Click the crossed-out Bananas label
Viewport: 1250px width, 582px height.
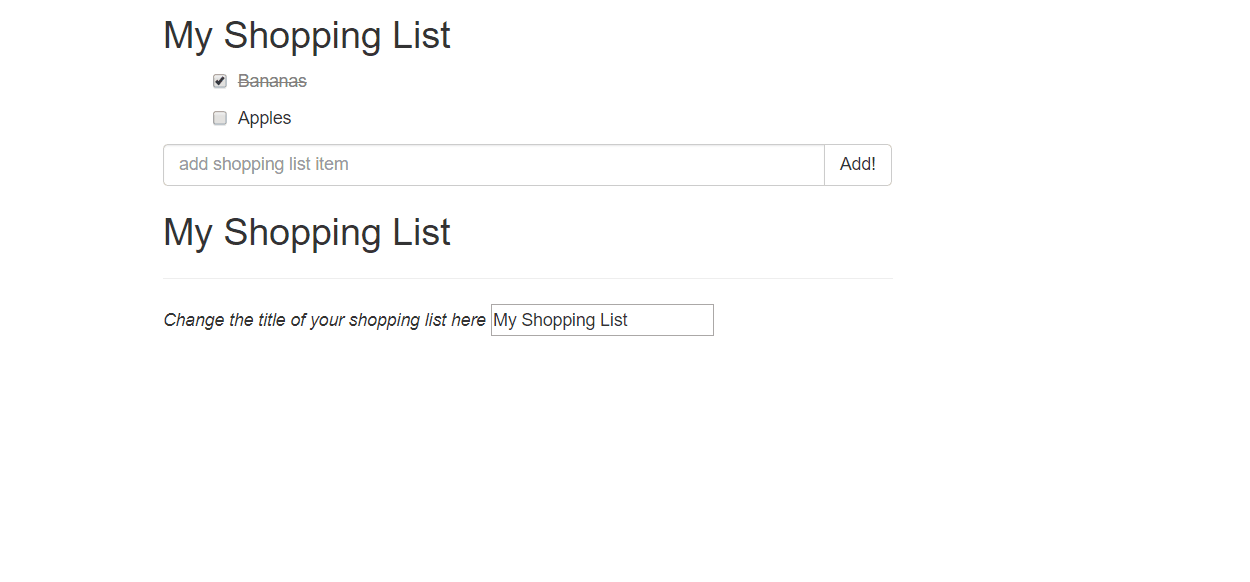[x=272, y=81]
